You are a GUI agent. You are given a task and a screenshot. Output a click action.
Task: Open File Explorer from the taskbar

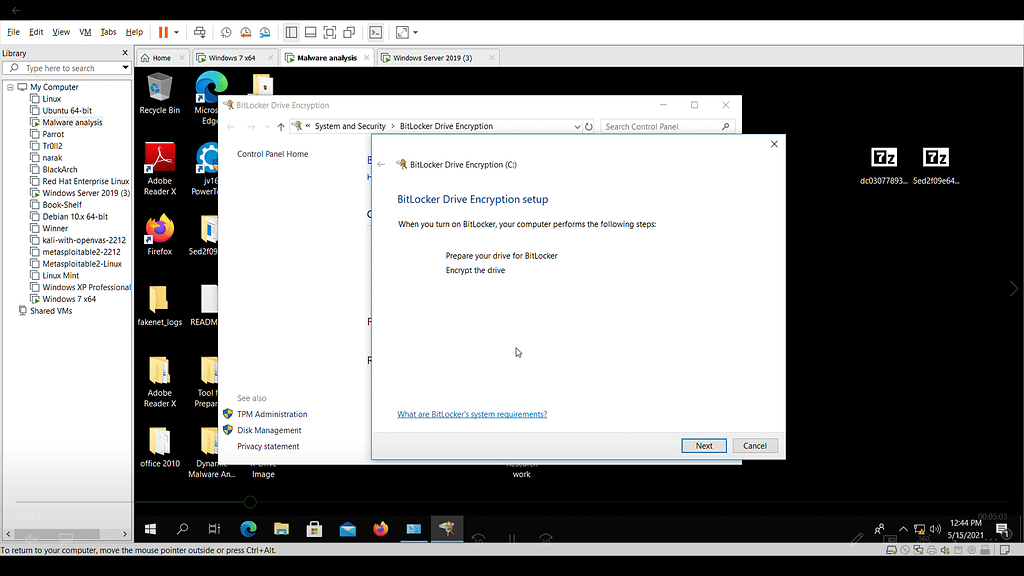click(x=281, y=529)
